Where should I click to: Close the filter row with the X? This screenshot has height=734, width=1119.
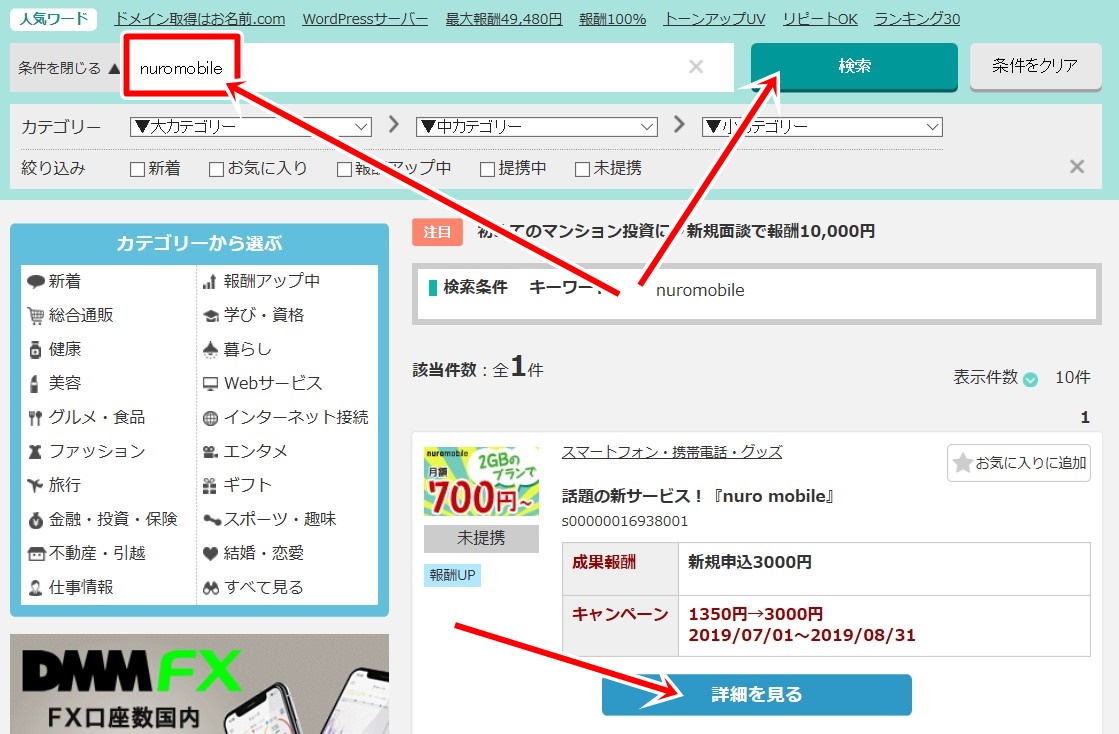(1077, 166)
